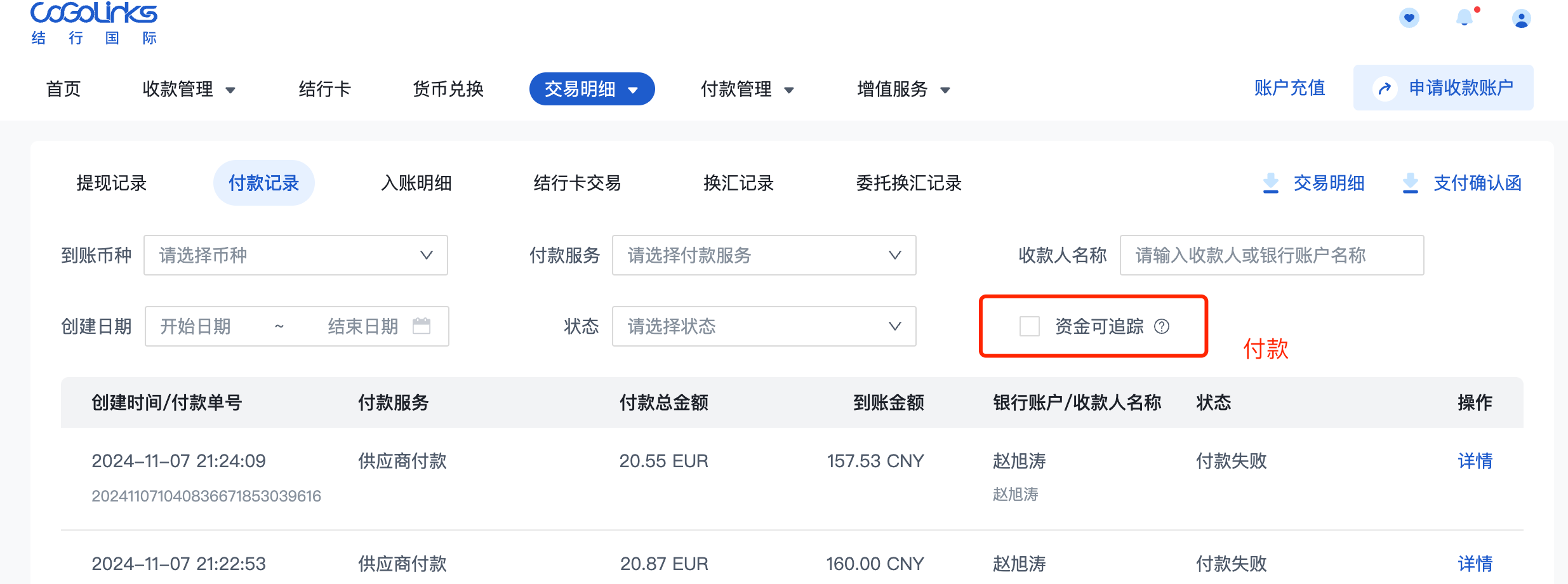
Task: Expand the 付款管理 menu
Action: [747, 89]
